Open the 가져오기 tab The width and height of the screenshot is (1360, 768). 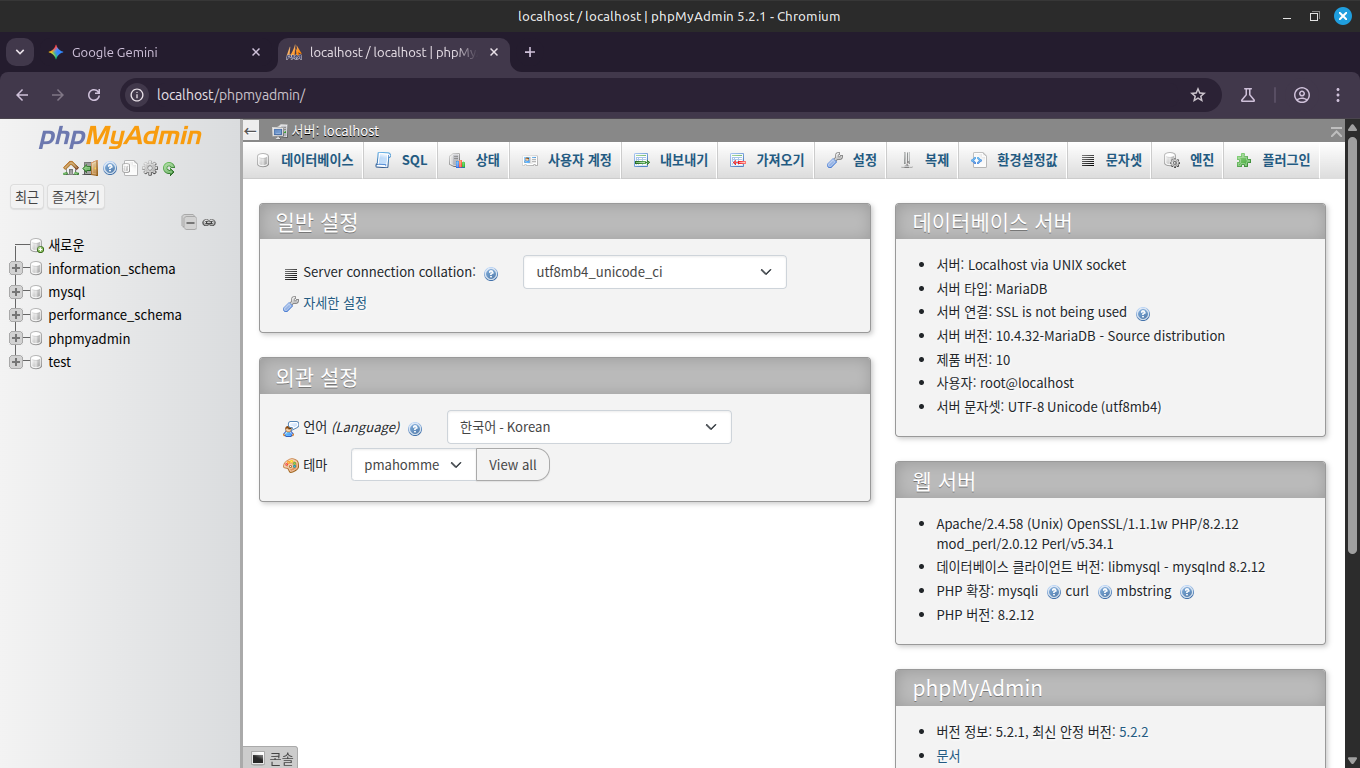[767, 160]
